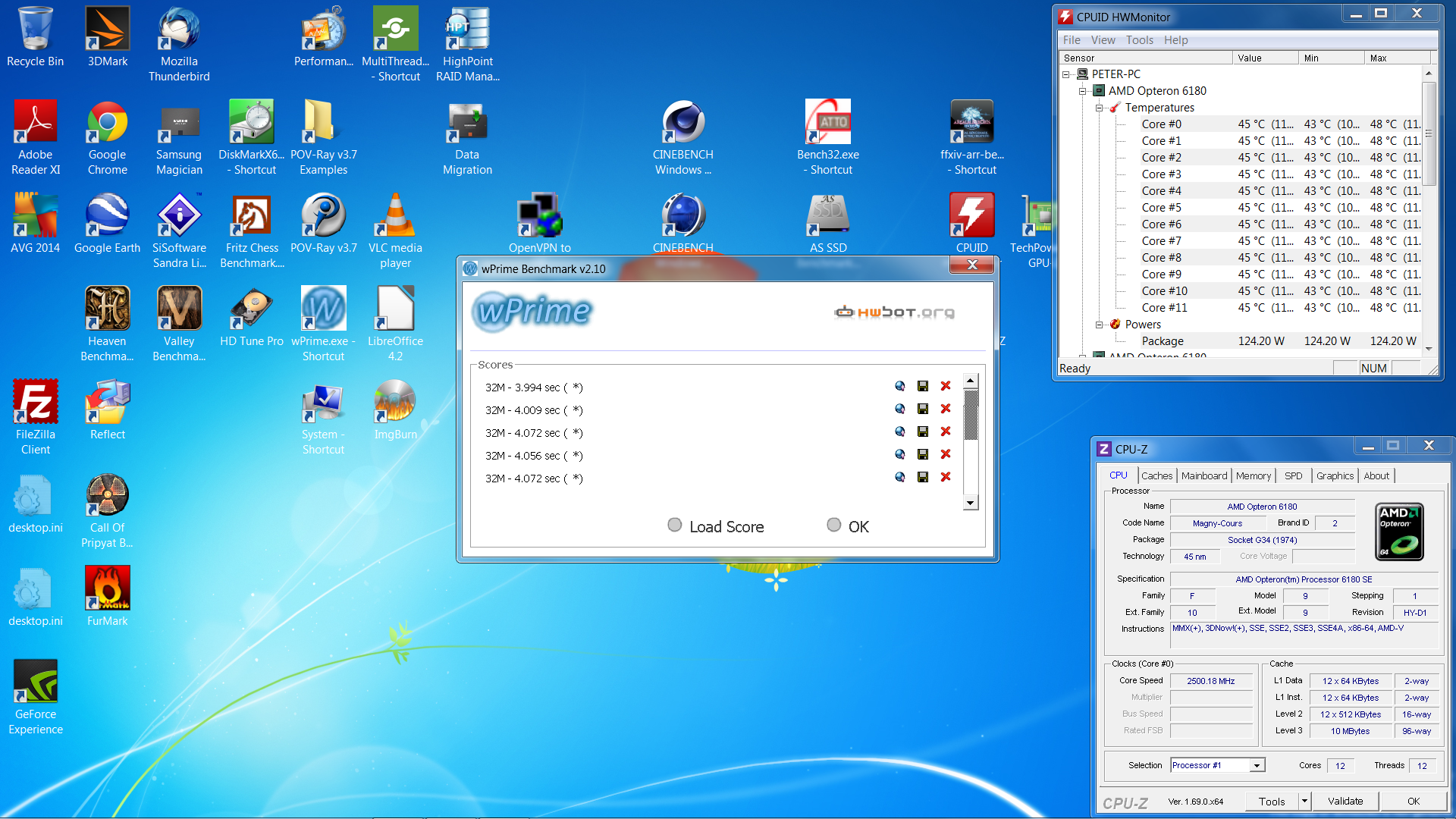Select the Adobe Reader XI icon

point(36,137)
